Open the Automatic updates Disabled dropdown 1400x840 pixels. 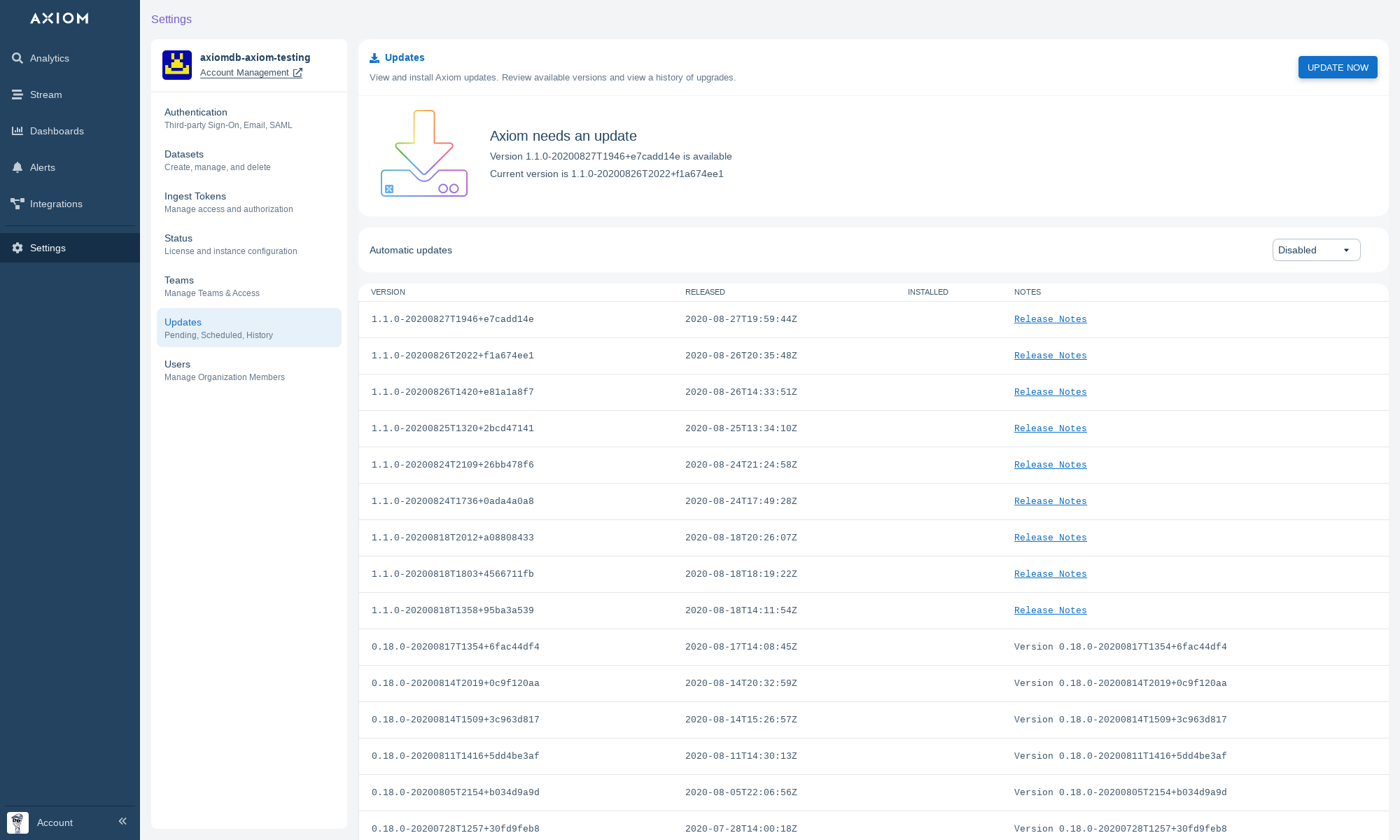tap(1315, 250)
